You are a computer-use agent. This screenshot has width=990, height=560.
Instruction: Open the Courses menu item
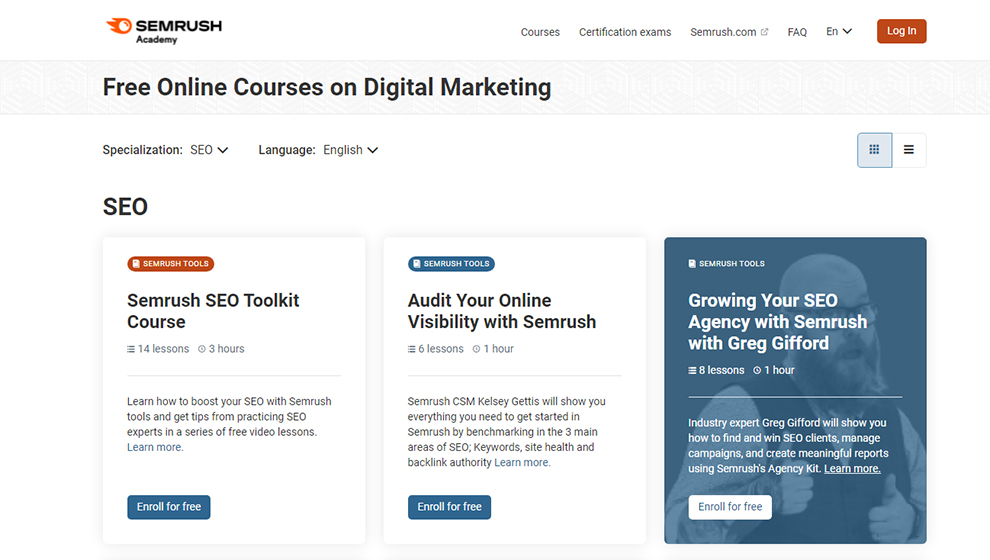540,32
